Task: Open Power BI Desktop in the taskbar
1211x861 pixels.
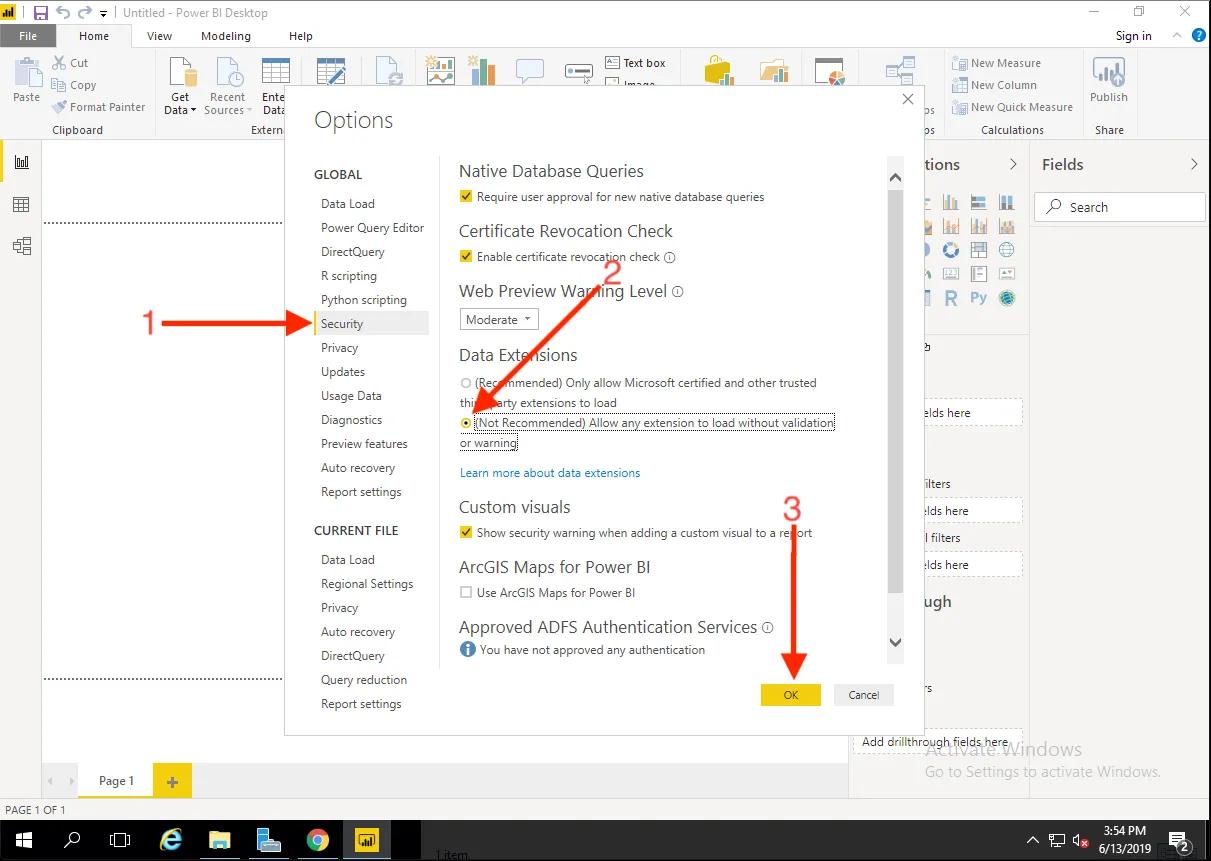Action: pos(367,839)
